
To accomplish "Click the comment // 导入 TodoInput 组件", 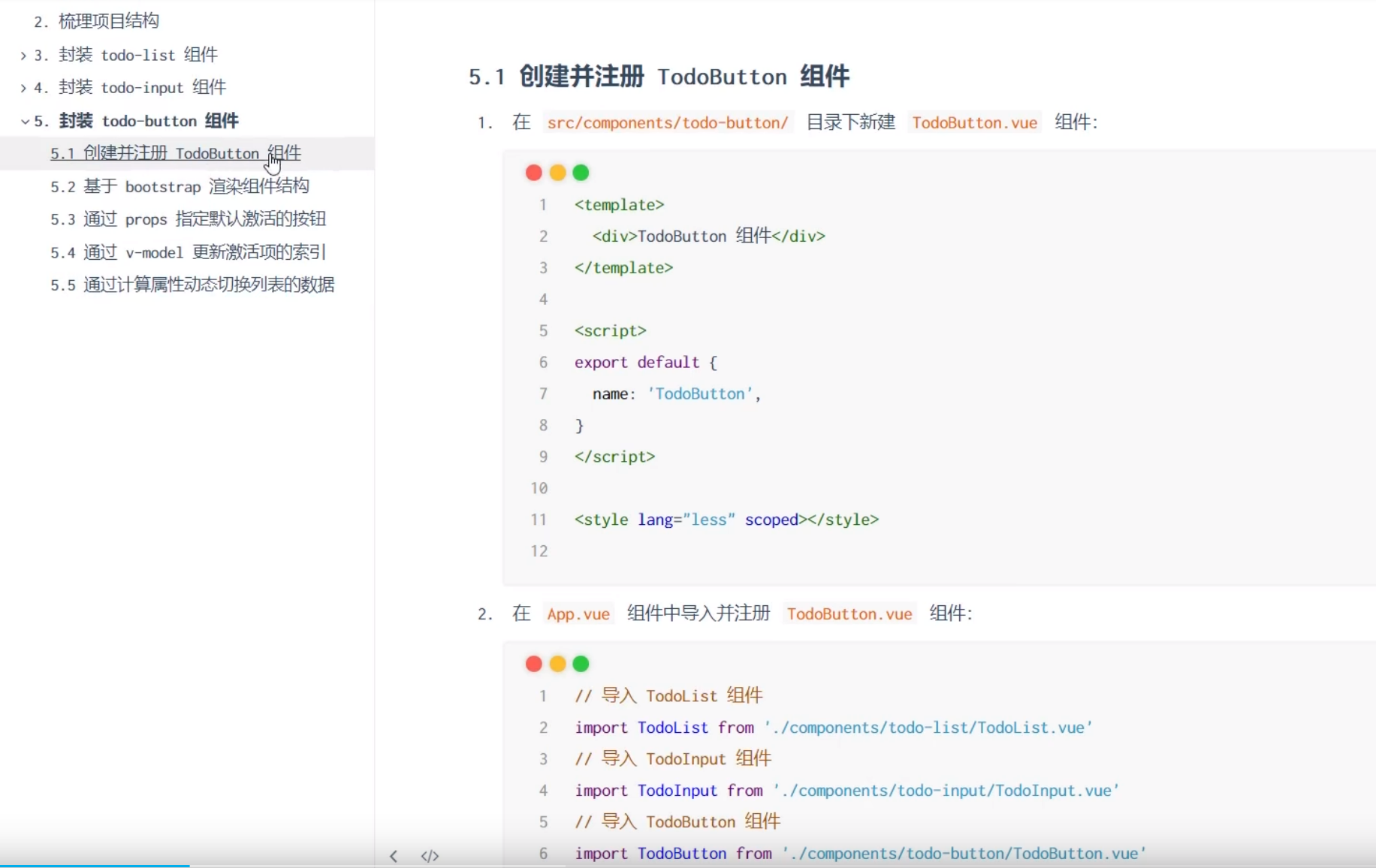I will pos(673,759).
